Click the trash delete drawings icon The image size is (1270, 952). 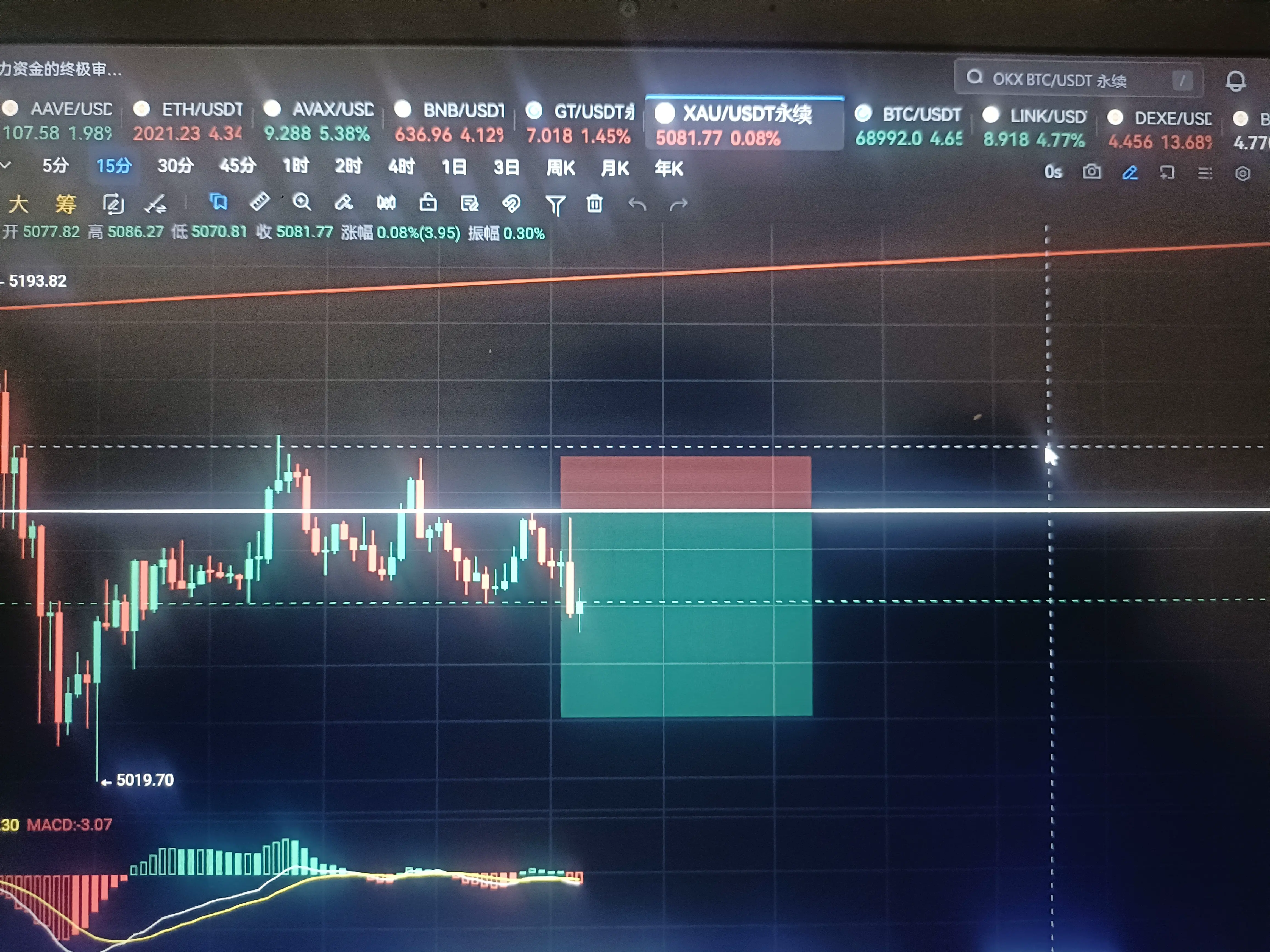point(595,204)
